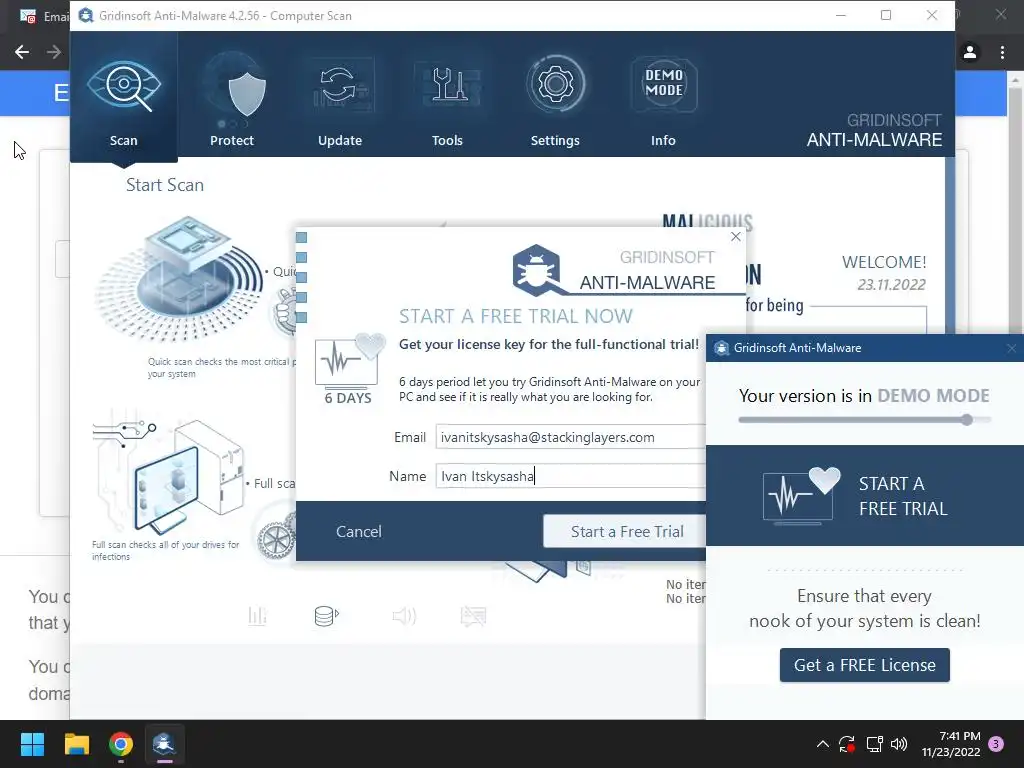Click the sync tray icon with red dot
This screenshot has height=768, width=1024.
[847, 744]
